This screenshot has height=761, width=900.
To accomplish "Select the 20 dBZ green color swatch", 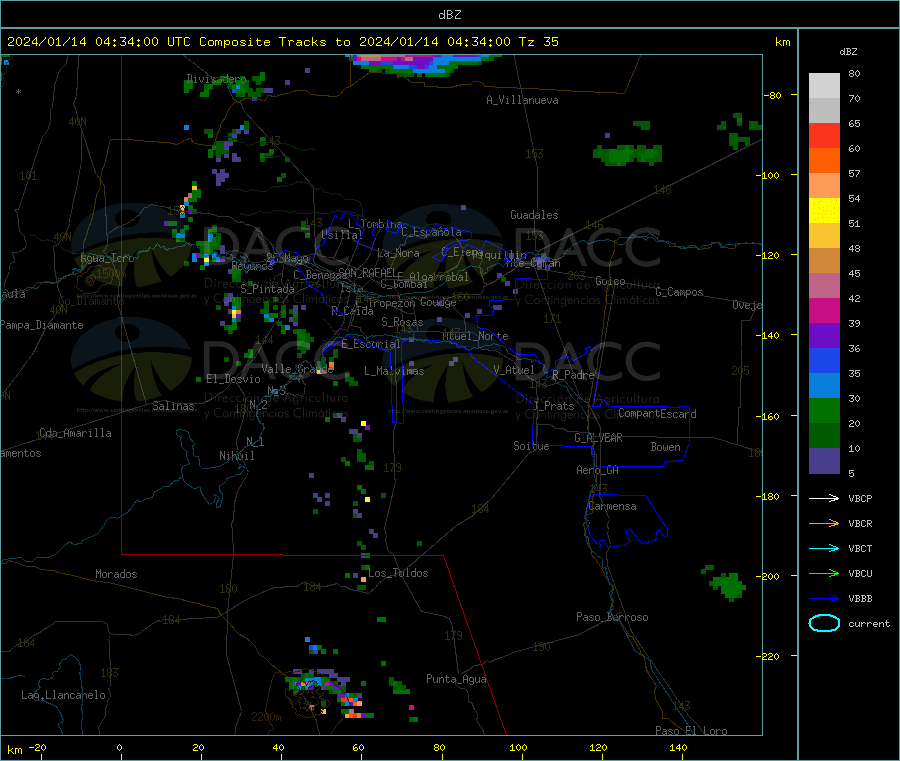I will 824,410.
